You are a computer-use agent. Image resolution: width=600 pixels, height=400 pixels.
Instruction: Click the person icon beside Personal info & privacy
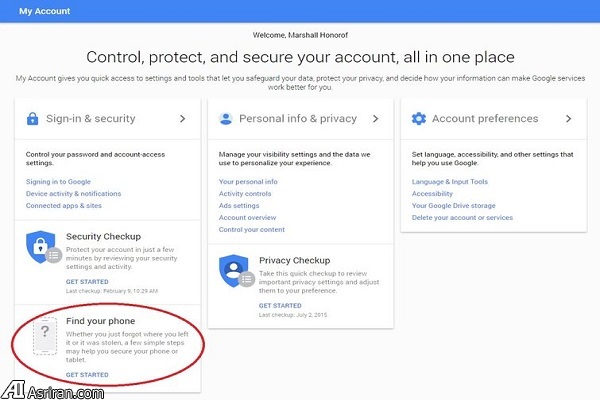point(226,119)
